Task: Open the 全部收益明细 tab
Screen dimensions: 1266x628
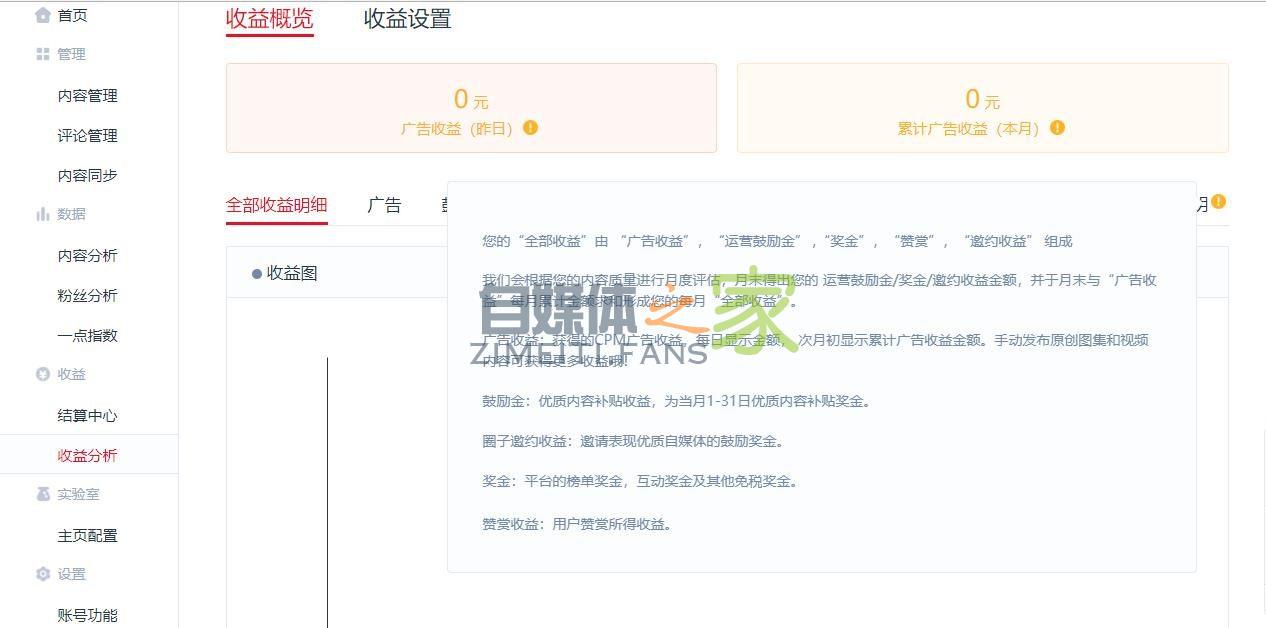Action: coord(276,205)
